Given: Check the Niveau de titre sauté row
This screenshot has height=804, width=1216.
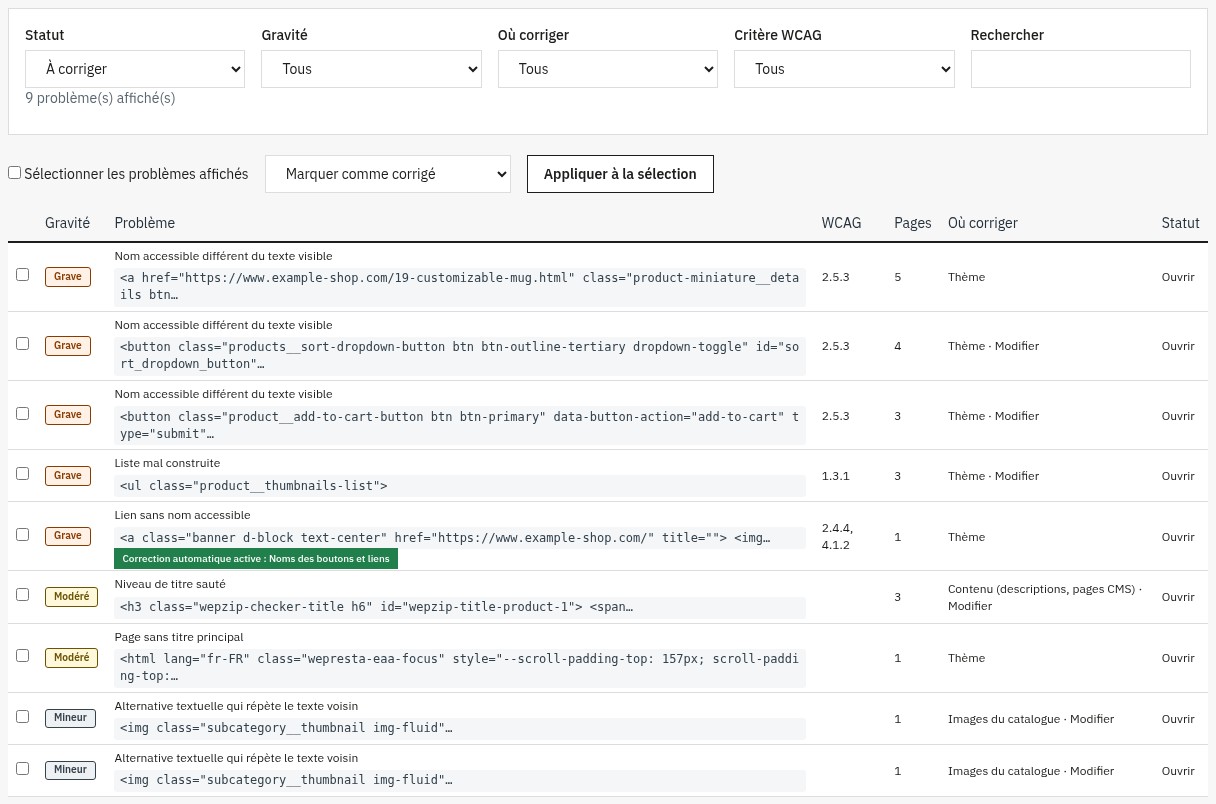Looking at the screenshot, I should pos(23,595).
